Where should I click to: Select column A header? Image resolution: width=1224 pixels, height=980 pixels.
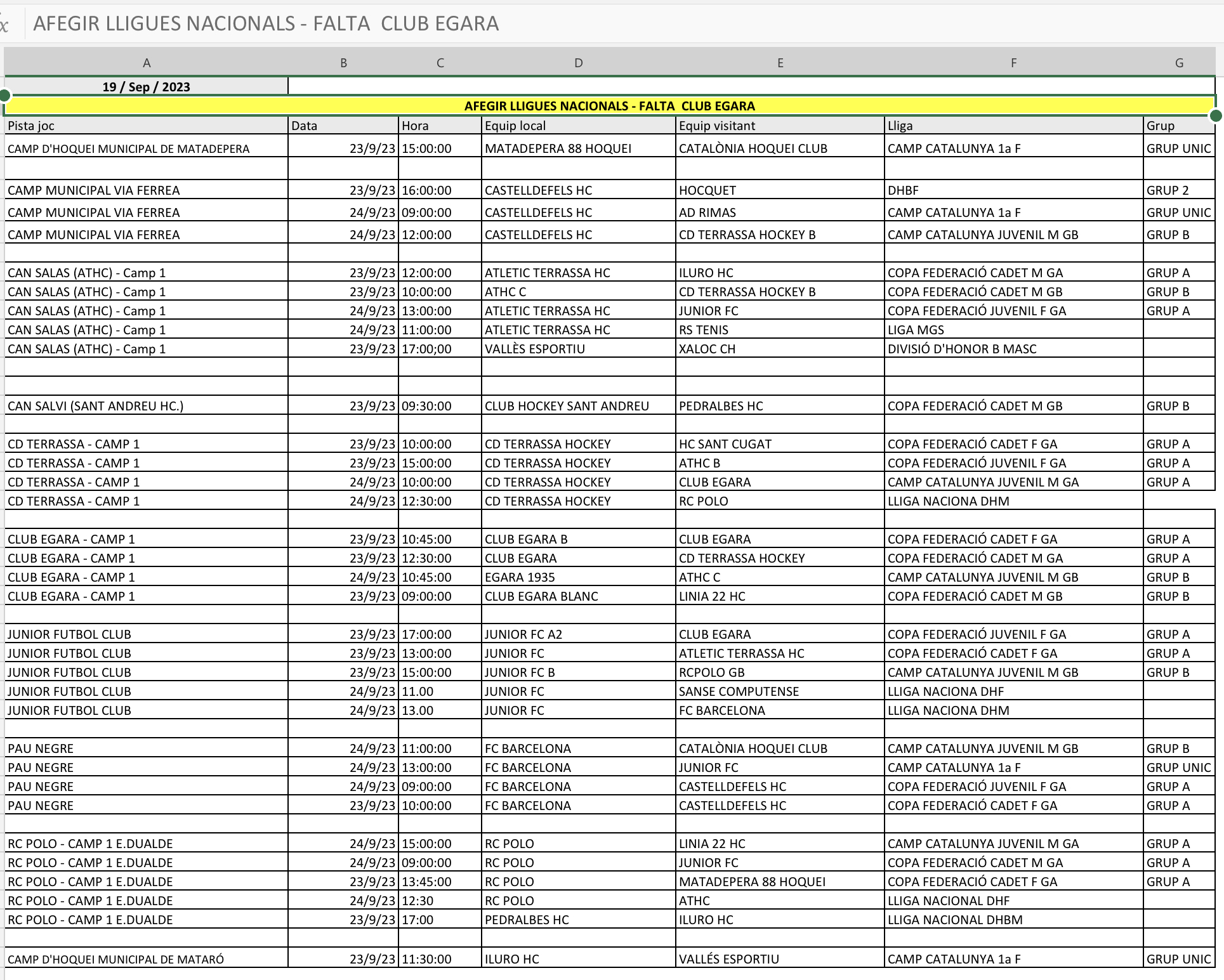pyautogui.click(x=147, y=63)
